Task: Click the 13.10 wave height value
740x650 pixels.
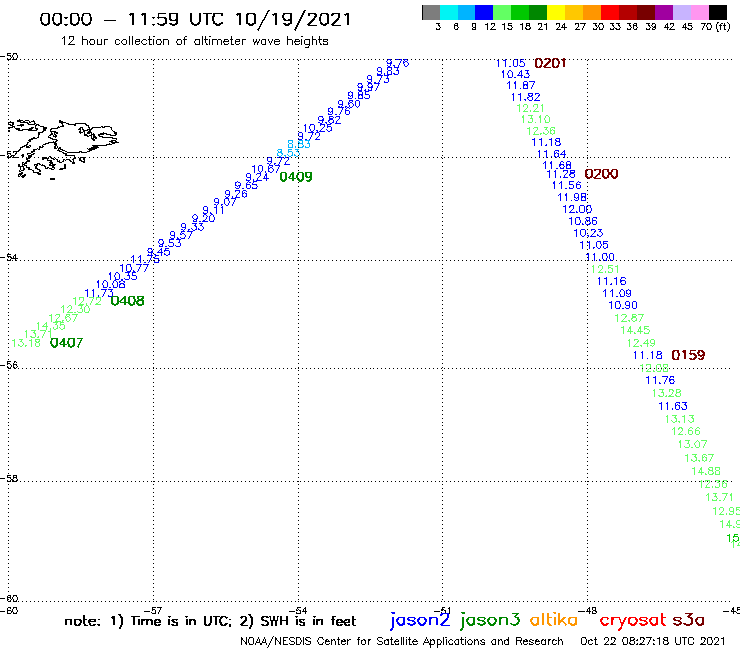Action: [x=536, y=119]
